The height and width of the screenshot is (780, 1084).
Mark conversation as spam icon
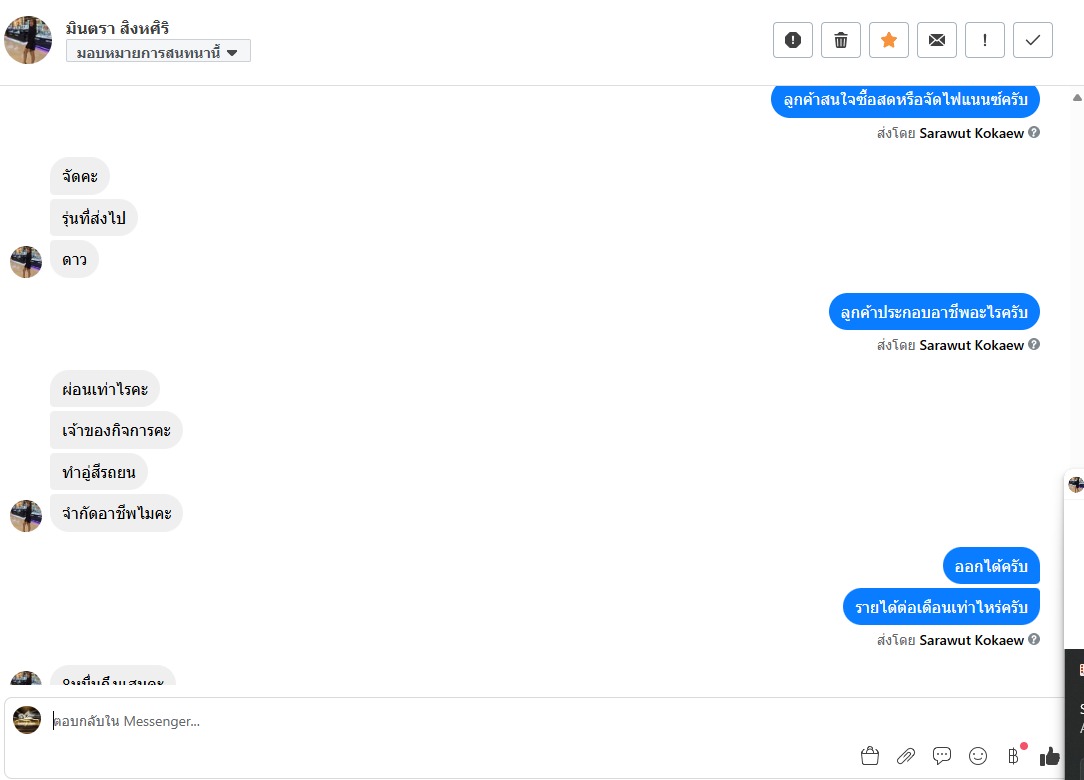[793, 40]
